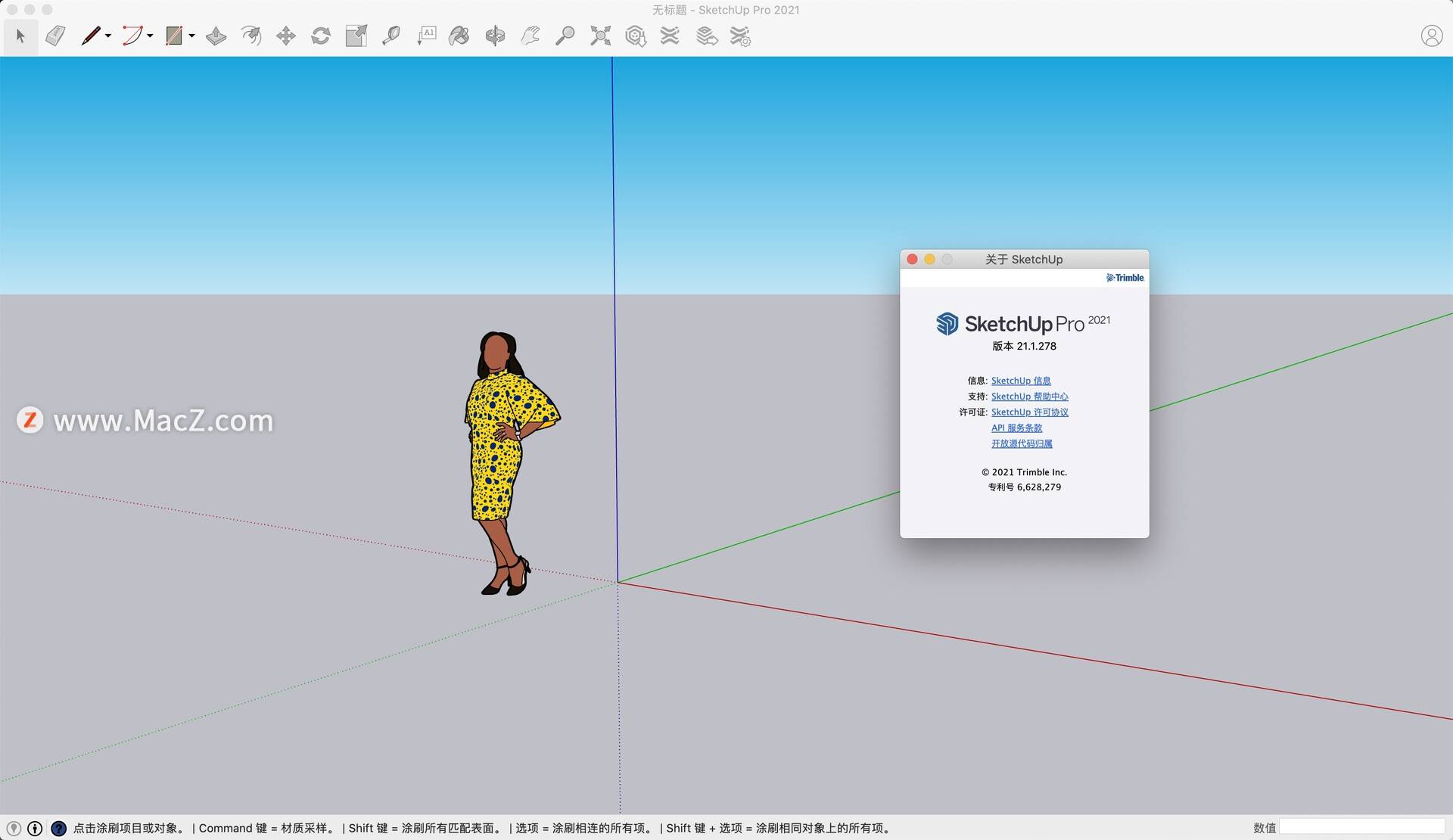Image resolution: width=1453 pixels, height=840 pixels.
Task: Minimize the 关于 SketchUp dialog
Action: click(929, 259)
